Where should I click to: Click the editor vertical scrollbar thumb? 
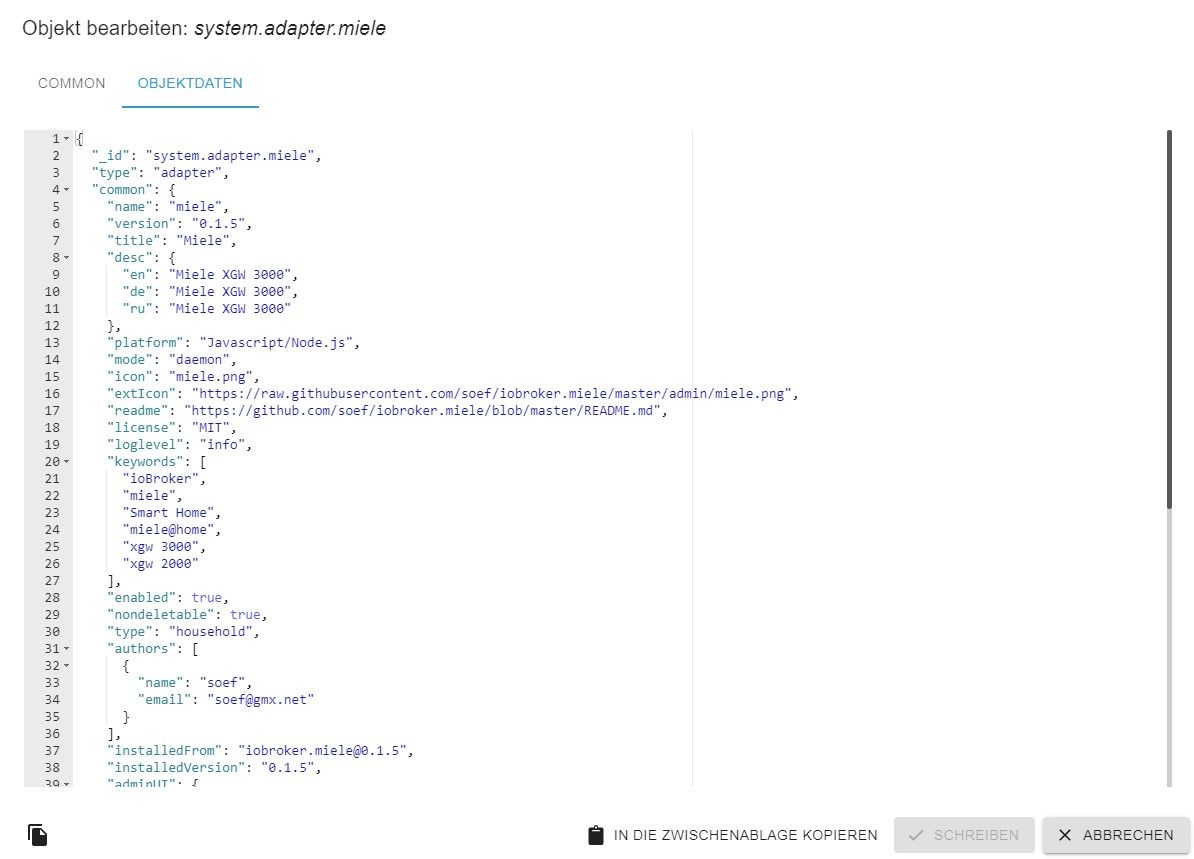click(1169, 319)
